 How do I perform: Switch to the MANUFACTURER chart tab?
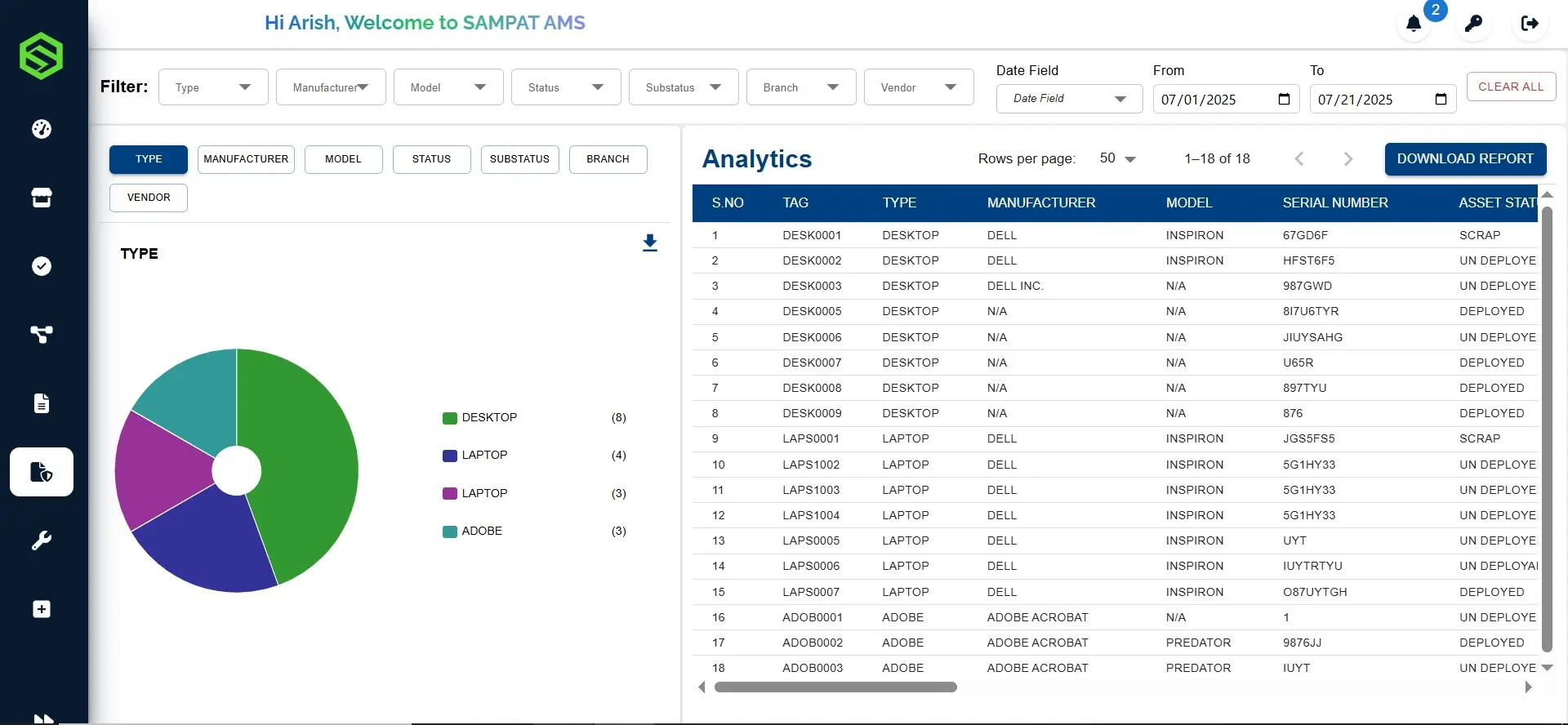[246, 159]
